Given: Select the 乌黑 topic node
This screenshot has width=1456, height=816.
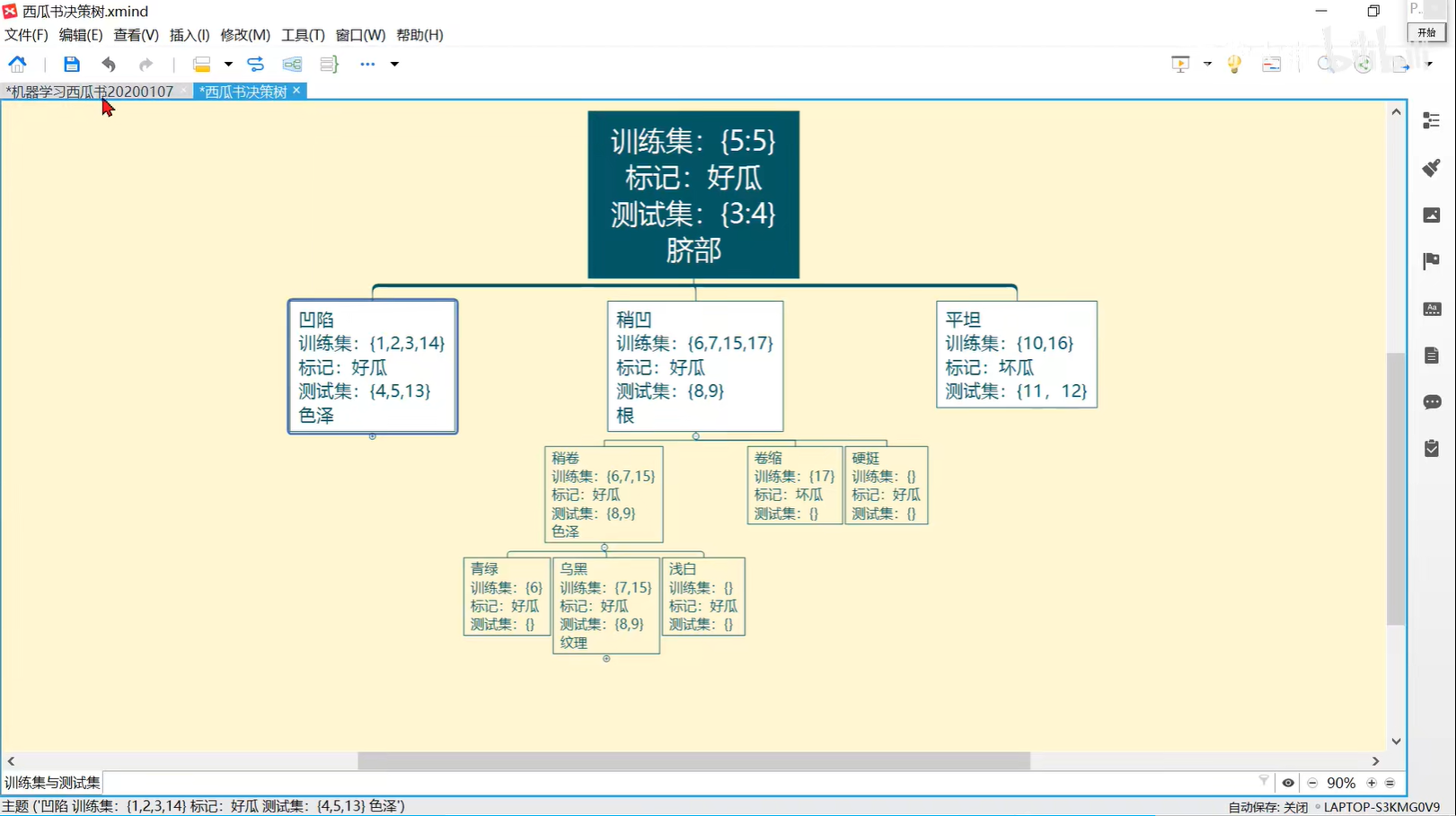Looking at the screenshot, I should (606, 606).
